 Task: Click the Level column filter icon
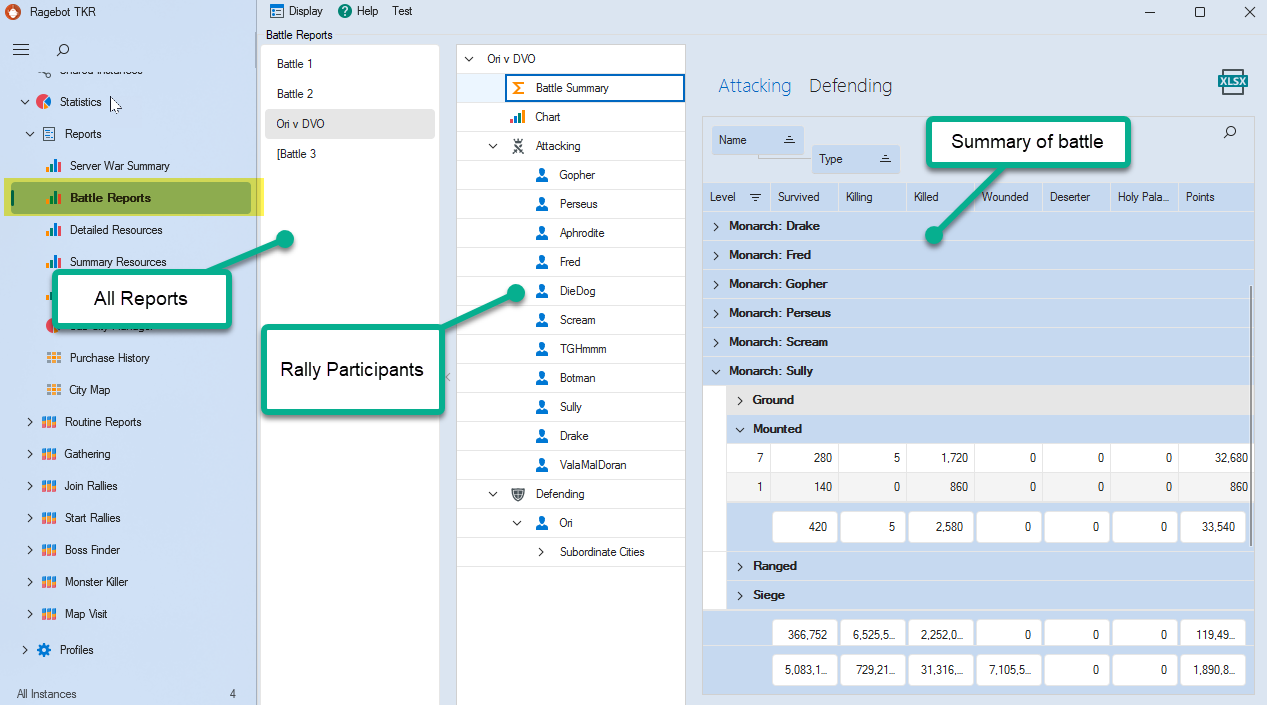[x=755, y=197]
